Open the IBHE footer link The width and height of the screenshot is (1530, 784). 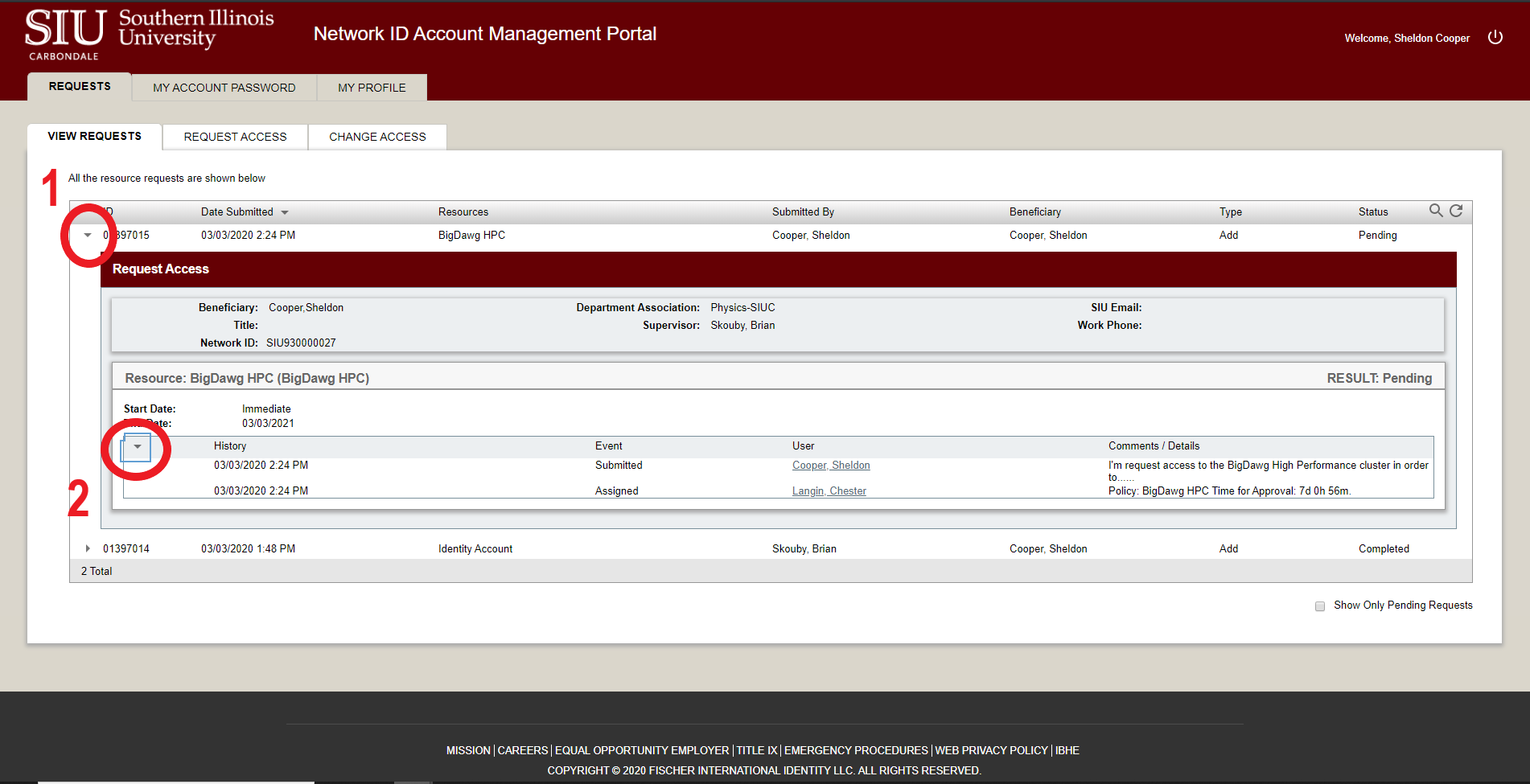coord(1067,750)
